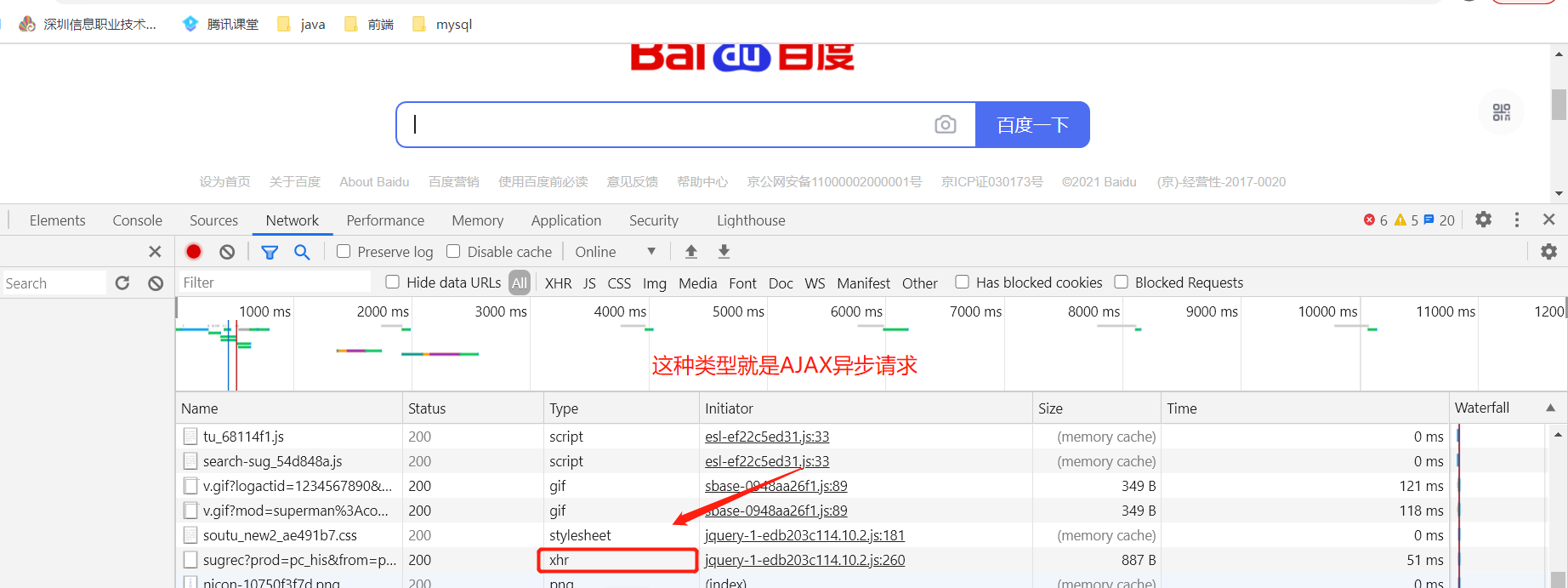Toggle the network filter funnel icon
Screen dimensions: 1568x588
click(x=270, y=252)
